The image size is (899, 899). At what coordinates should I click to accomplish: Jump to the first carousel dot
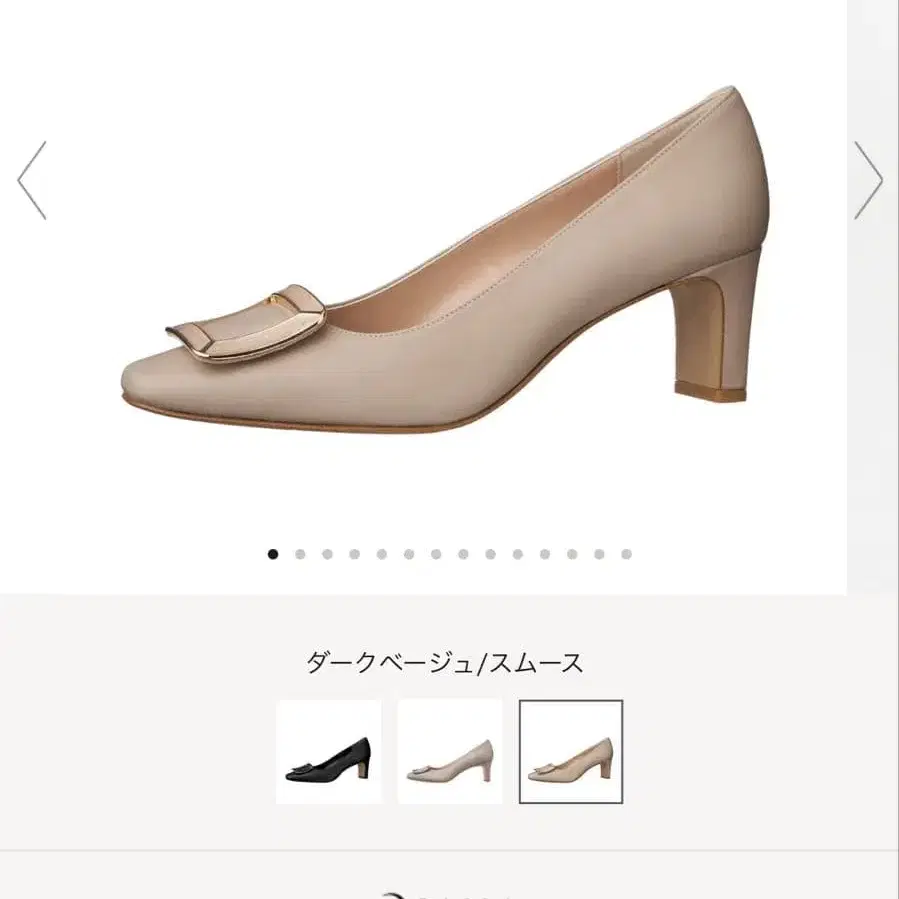[x=273, y=554]
